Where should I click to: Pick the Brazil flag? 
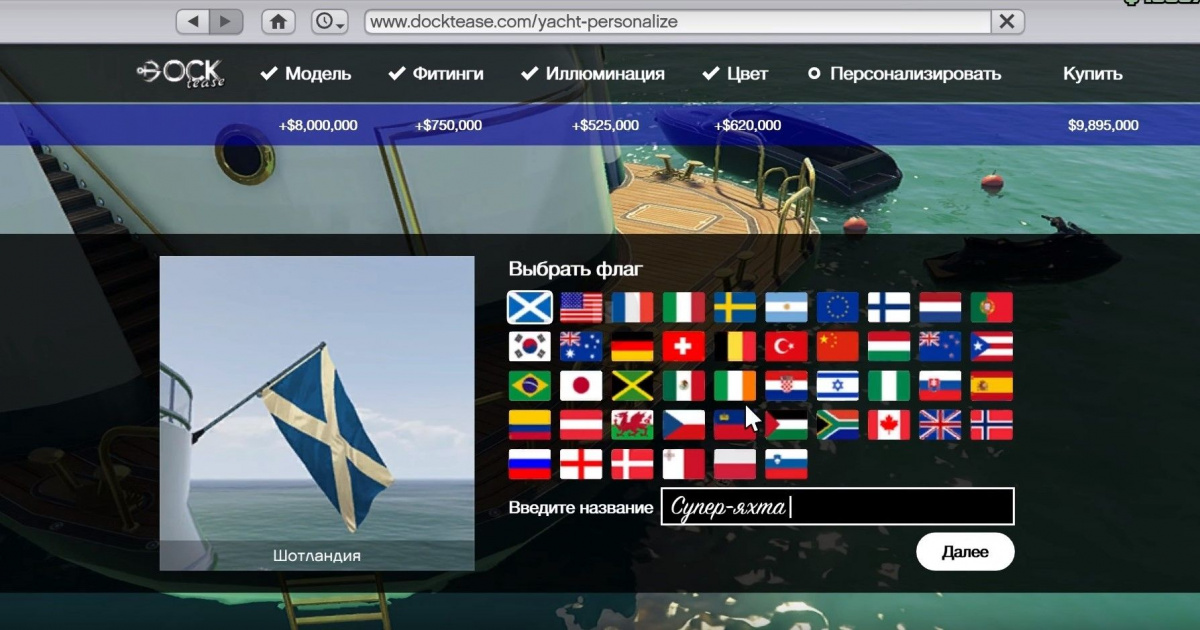[530, 386]
